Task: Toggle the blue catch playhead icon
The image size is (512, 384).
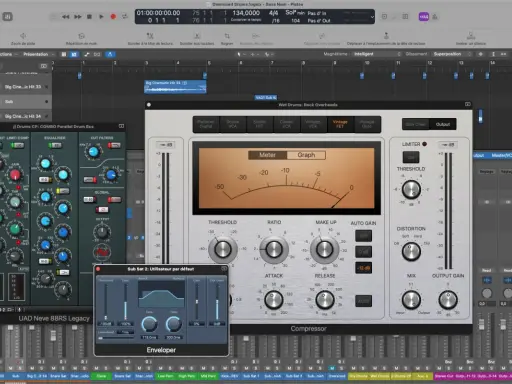Action: pyautogui.click(x=110, y=54)
